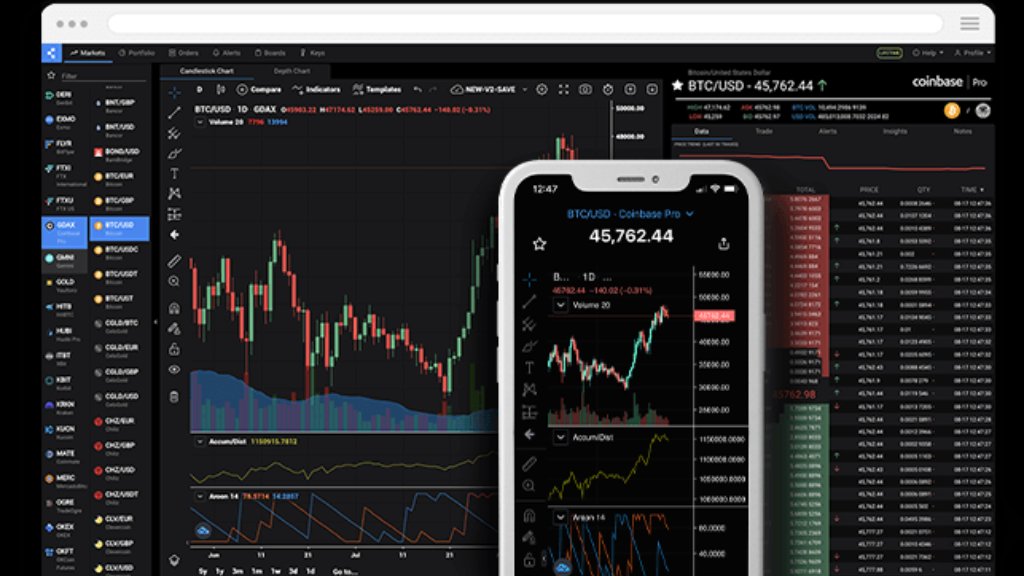Image resolution: width=1024 pixels, height=576 pixels.
Task: Set the desktop chart range to 1y
Action: [x=220, y=571]
